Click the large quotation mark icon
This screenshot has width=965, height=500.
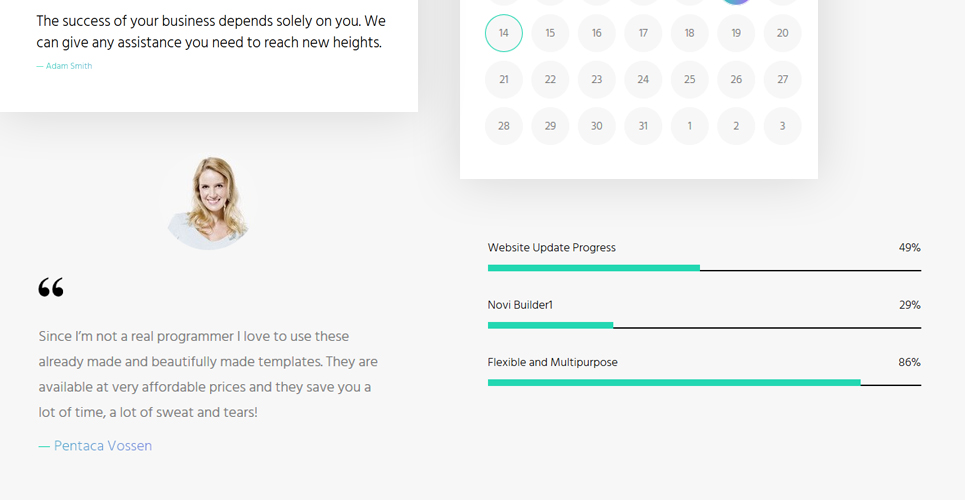(50, 287)
